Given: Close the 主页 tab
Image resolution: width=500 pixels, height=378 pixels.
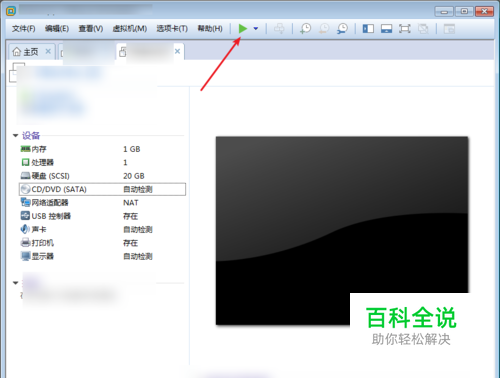Looking at the screenshot, I should coord(48,51).
